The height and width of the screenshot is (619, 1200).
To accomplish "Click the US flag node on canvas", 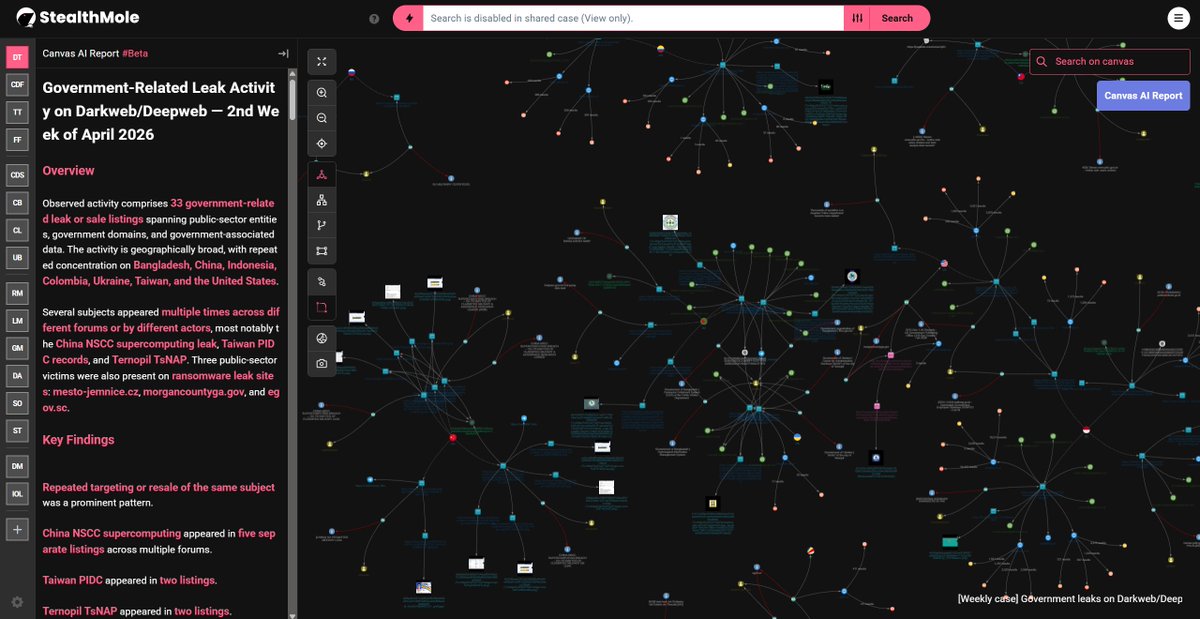I will point(942,263).
